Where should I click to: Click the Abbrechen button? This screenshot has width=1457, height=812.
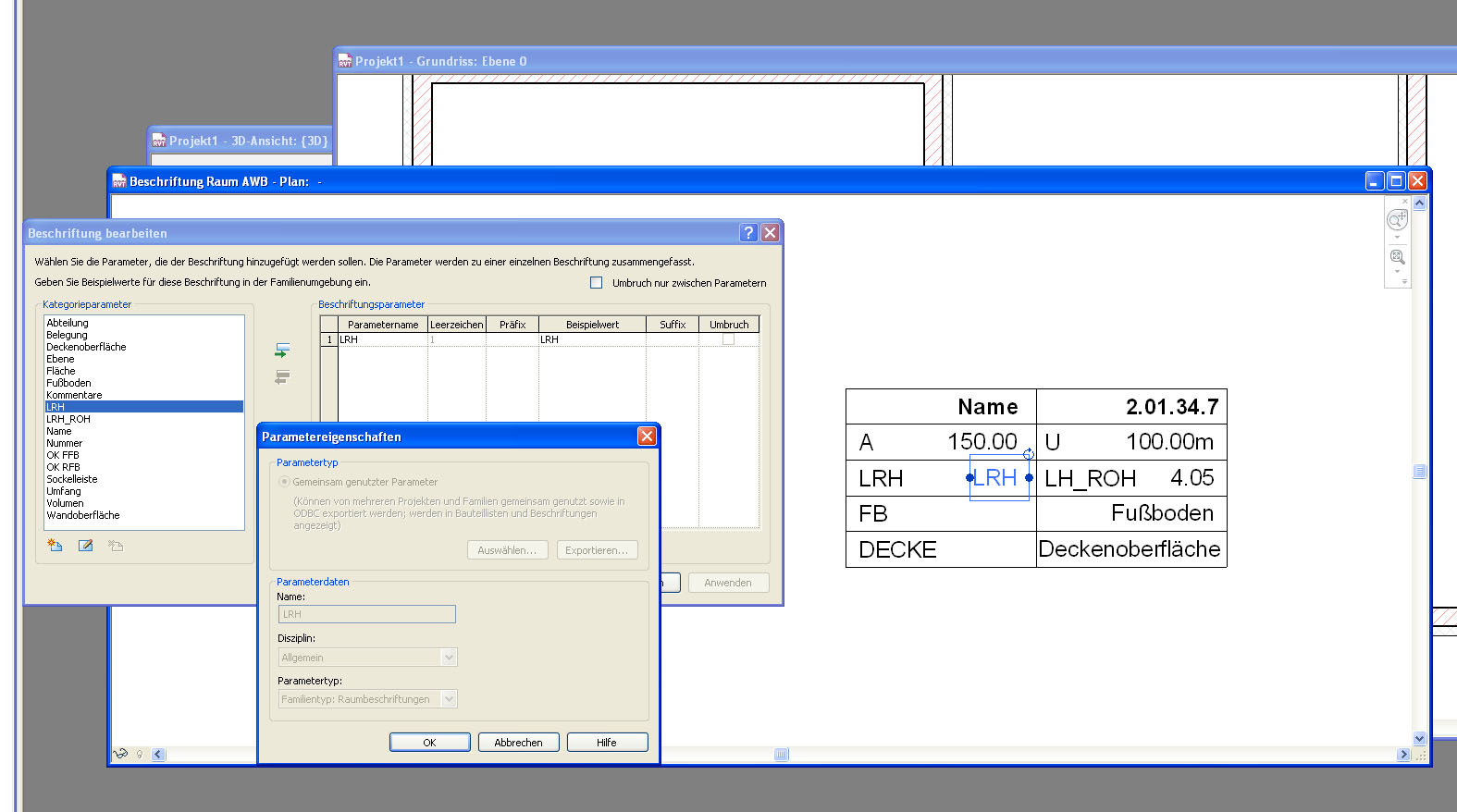coord(519,743)
